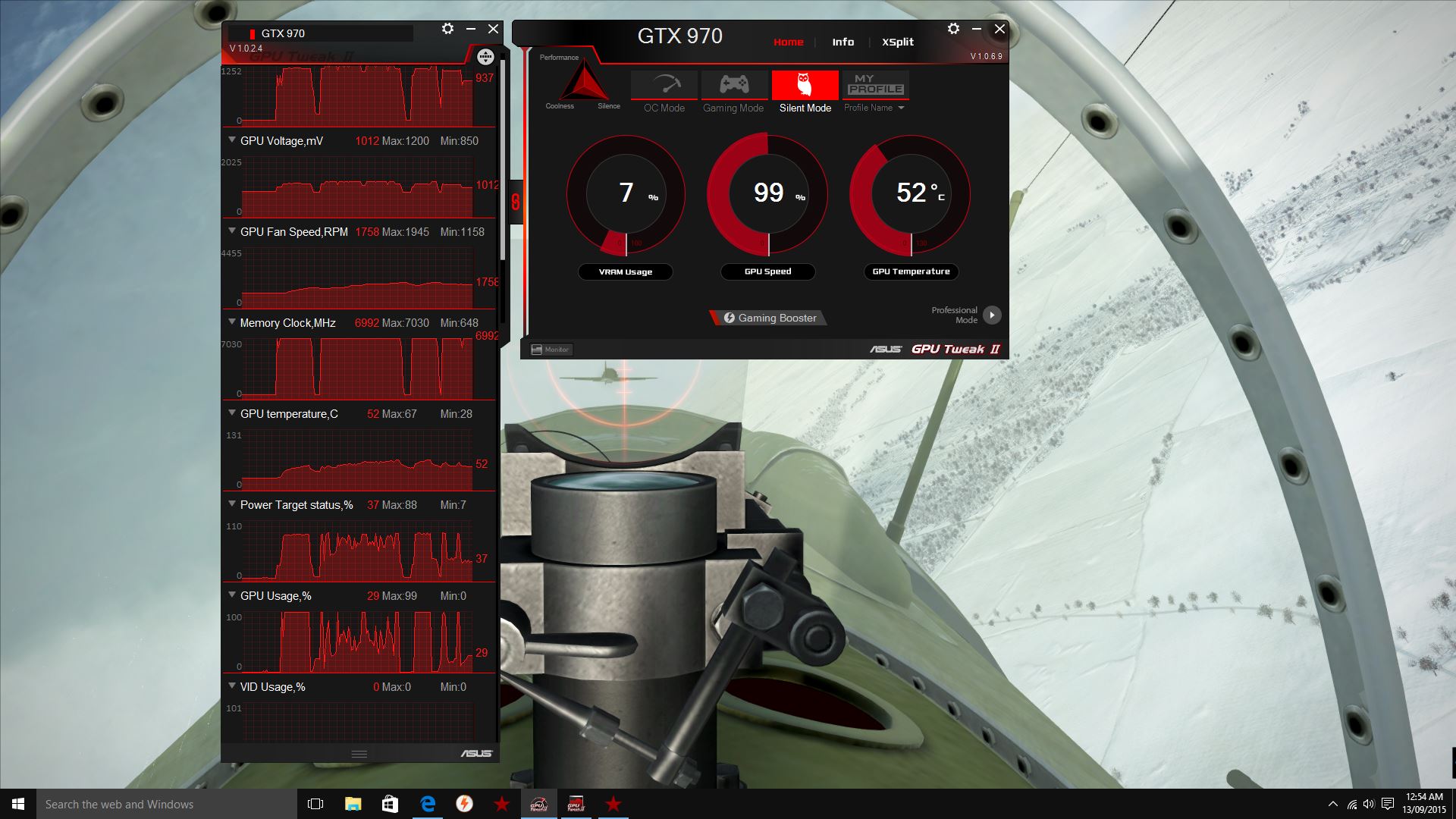Image resolution: width=1456 pixels, height=819 pixels.
Task: Click the red star icon beside the lightning bolt
Action: click(501, 804)
